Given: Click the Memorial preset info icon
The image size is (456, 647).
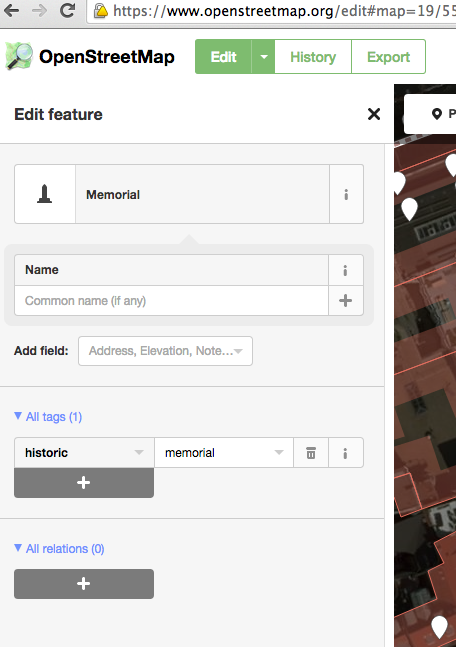Looking at the screenshot, I should coord(346,194).
